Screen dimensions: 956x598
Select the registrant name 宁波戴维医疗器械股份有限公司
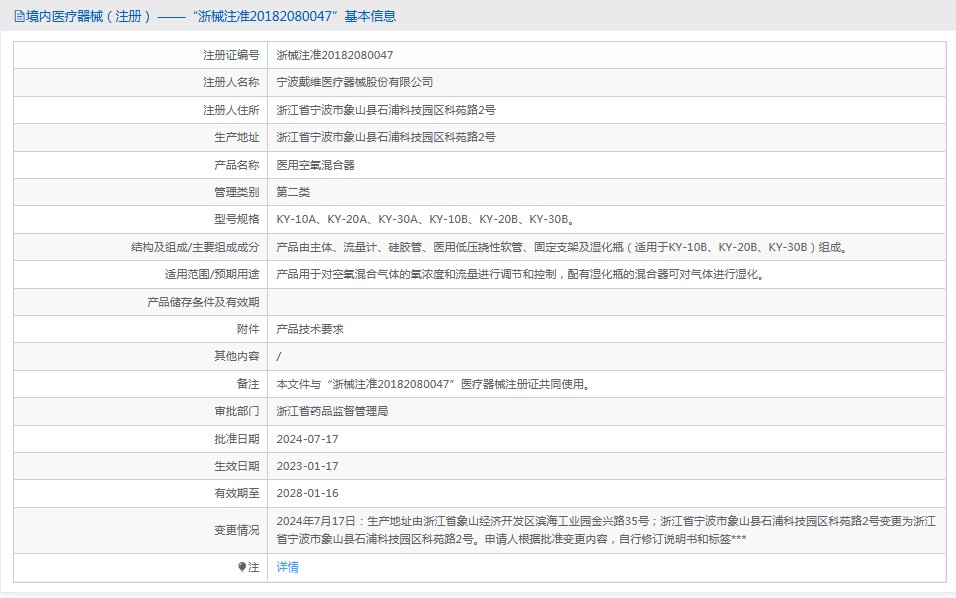(x=355, y=82)
